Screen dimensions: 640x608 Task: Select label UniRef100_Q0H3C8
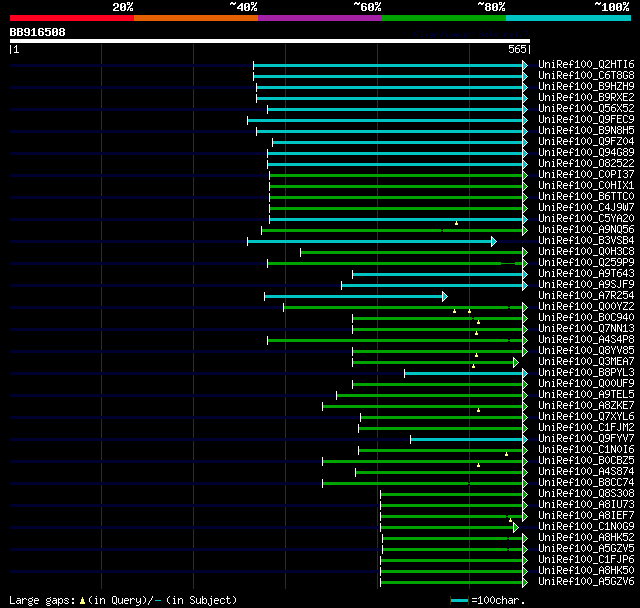(x=586, y=252)
